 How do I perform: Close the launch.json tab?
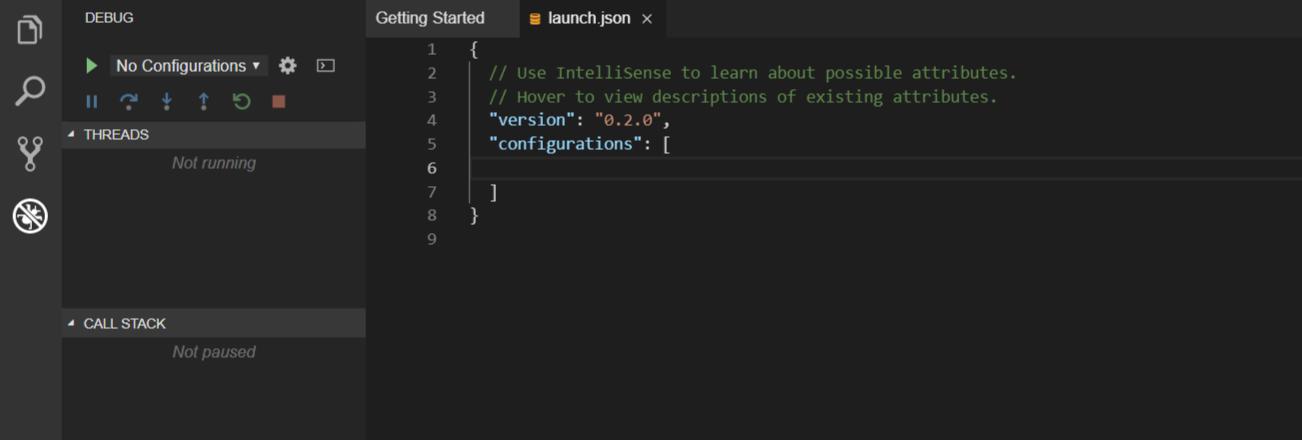pos(647,19)
